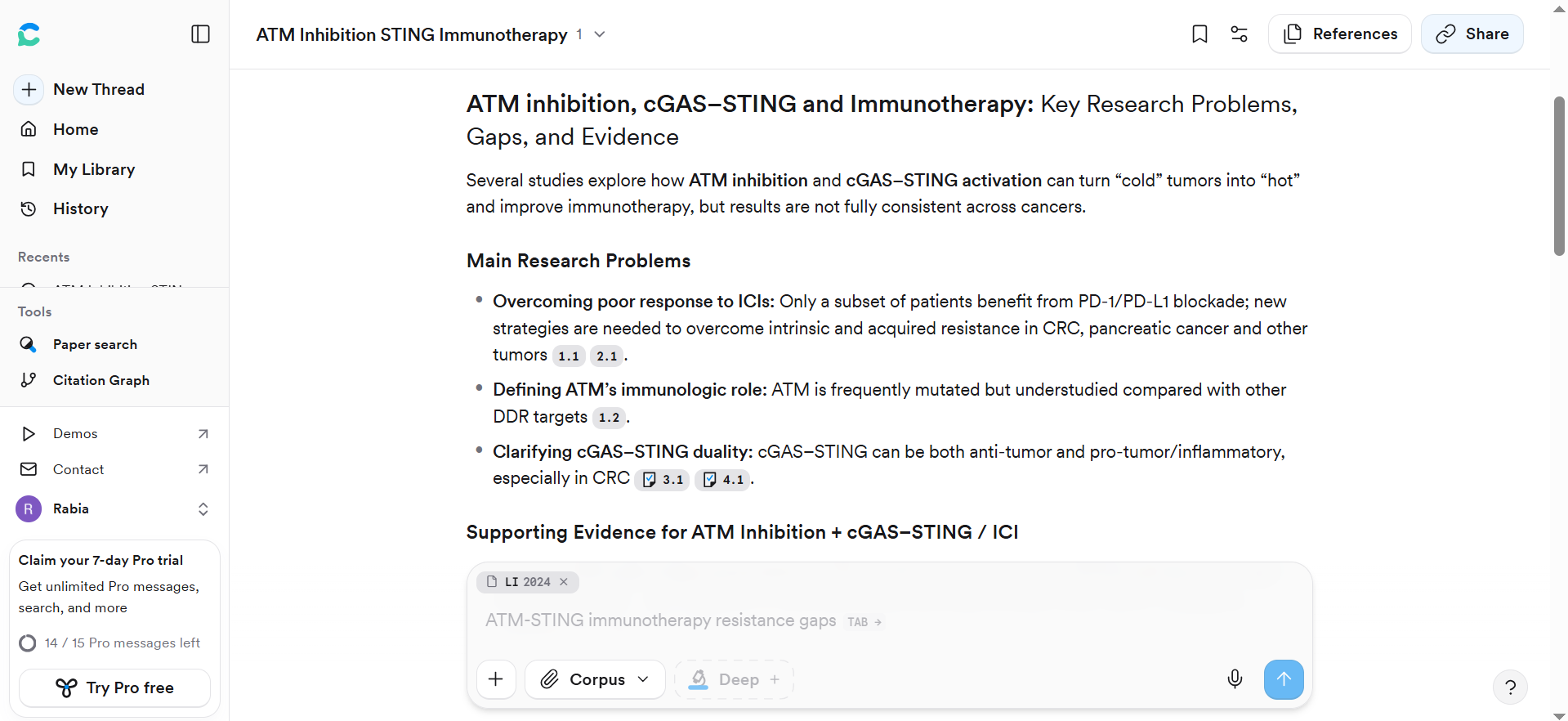
Task: Open thread settings sliders icon
Action: coord(1239,34)
